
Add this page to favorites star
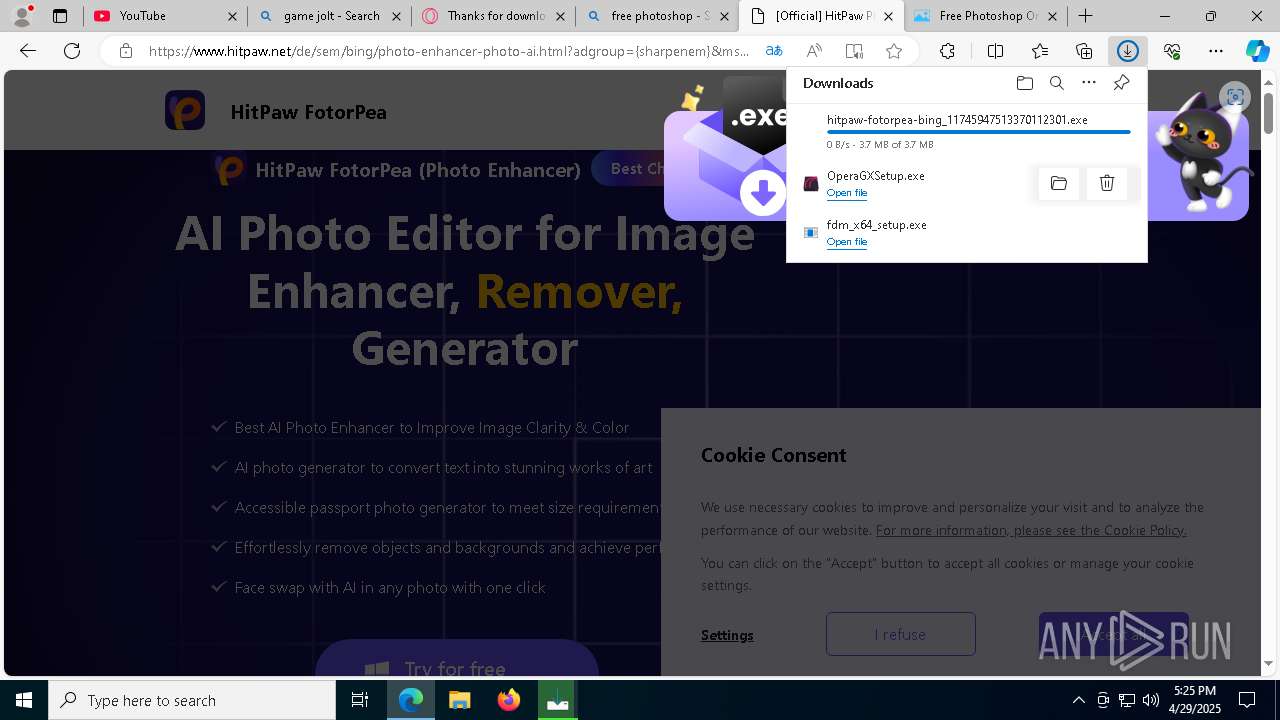click(x=894, y=51)
